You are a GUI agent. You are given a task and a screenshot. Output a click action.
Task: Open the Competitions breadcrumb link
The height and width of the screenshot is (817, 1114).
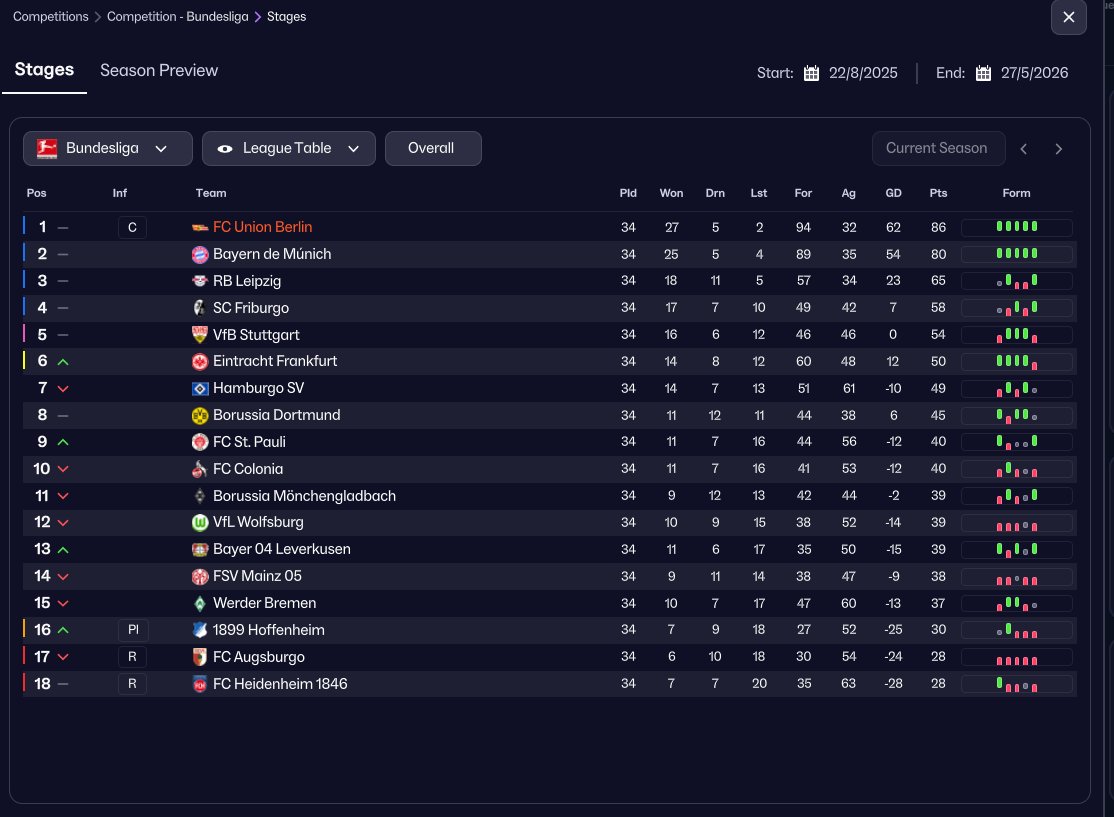click(x=50, y=17)
